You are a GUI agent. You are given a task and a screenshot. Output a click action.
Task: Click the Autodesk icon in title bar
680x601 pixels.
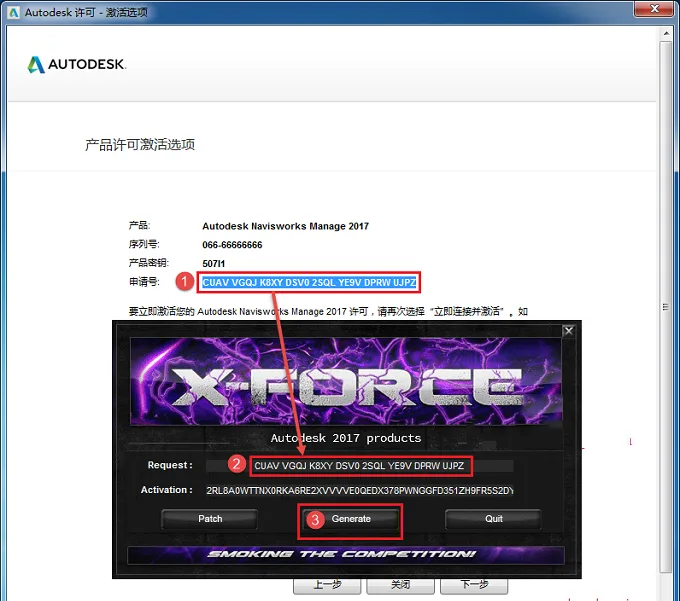click(x=14, y=12)
